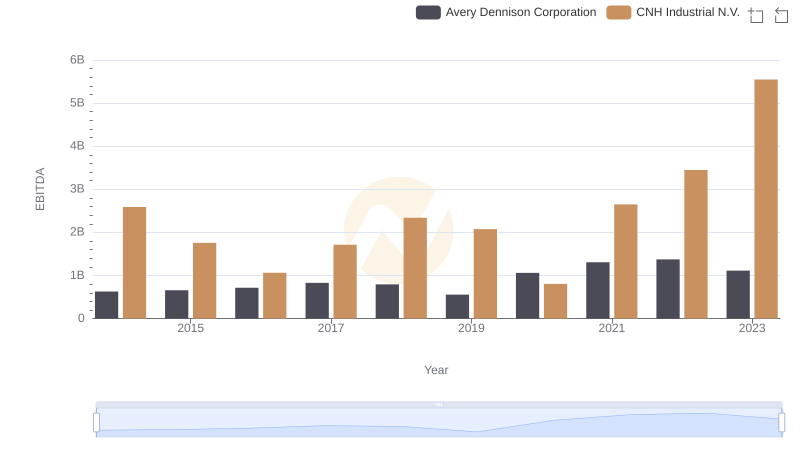
Task: Click the 2017 x-axis label
Action: 331,328
